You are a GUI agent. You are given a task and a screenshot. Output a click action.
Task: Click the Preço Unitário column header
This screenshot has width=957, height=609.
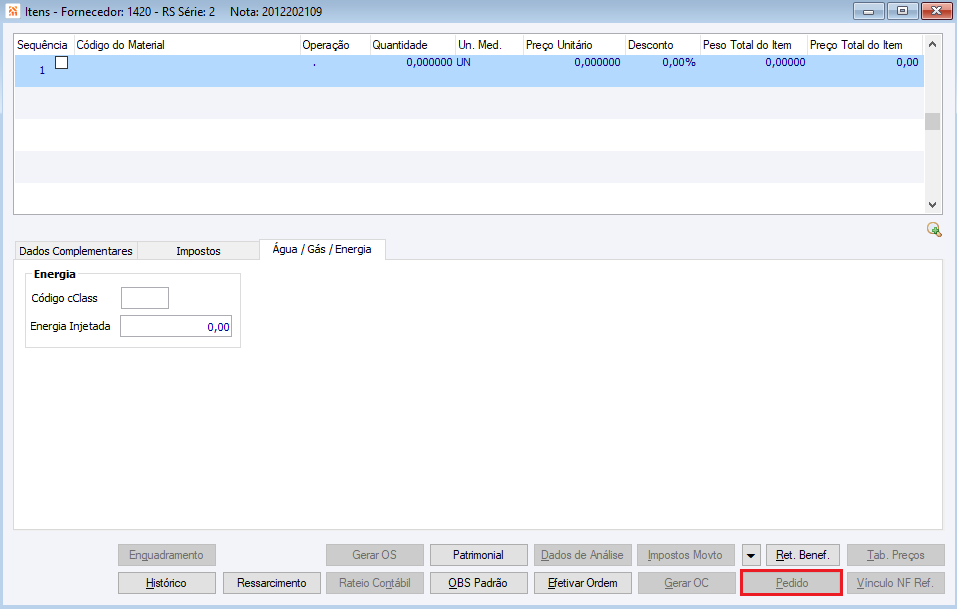point(574,45)
